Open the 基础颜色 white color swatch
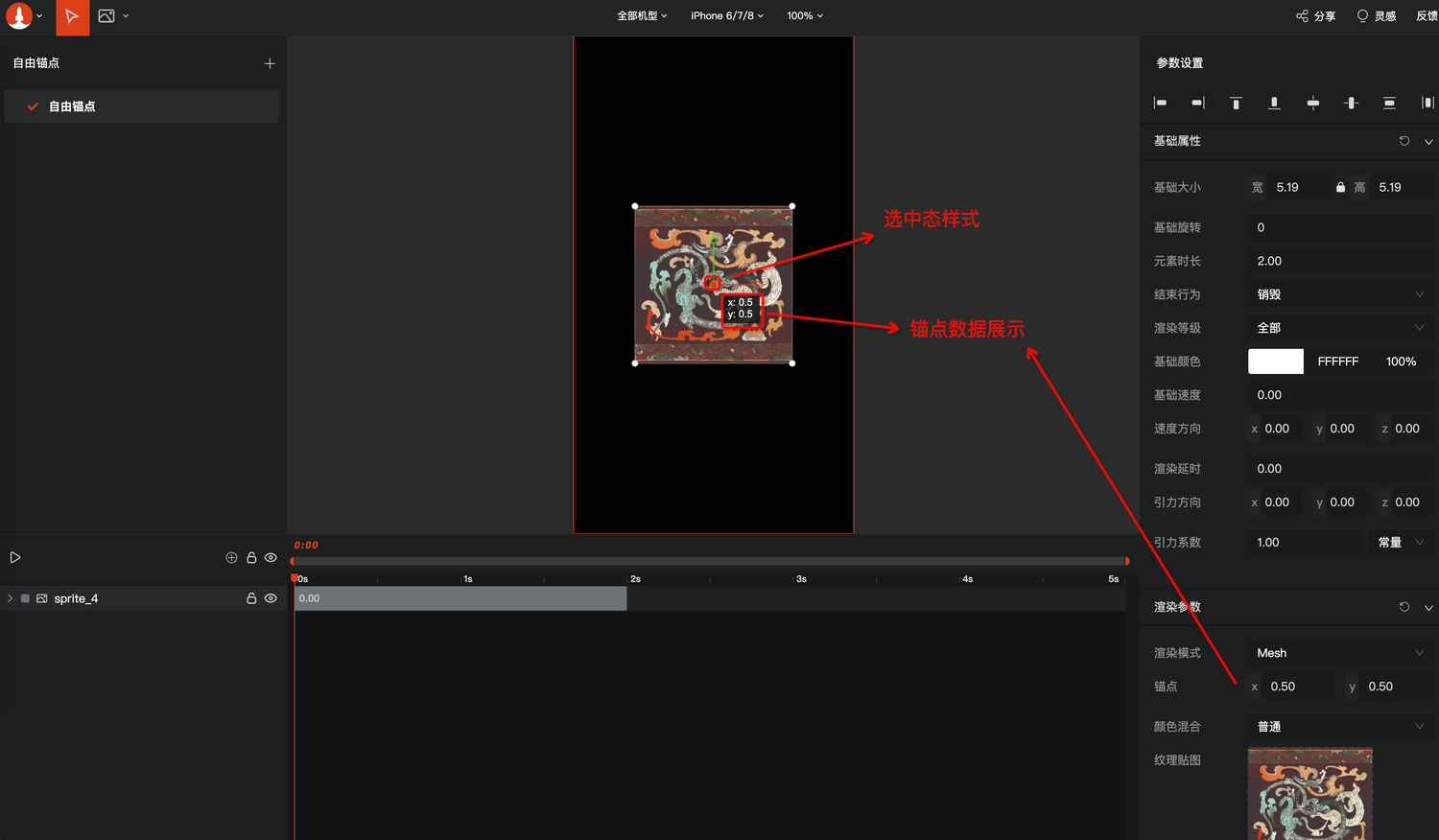This screenshot has width=1439, height=840. [1276, 362]
